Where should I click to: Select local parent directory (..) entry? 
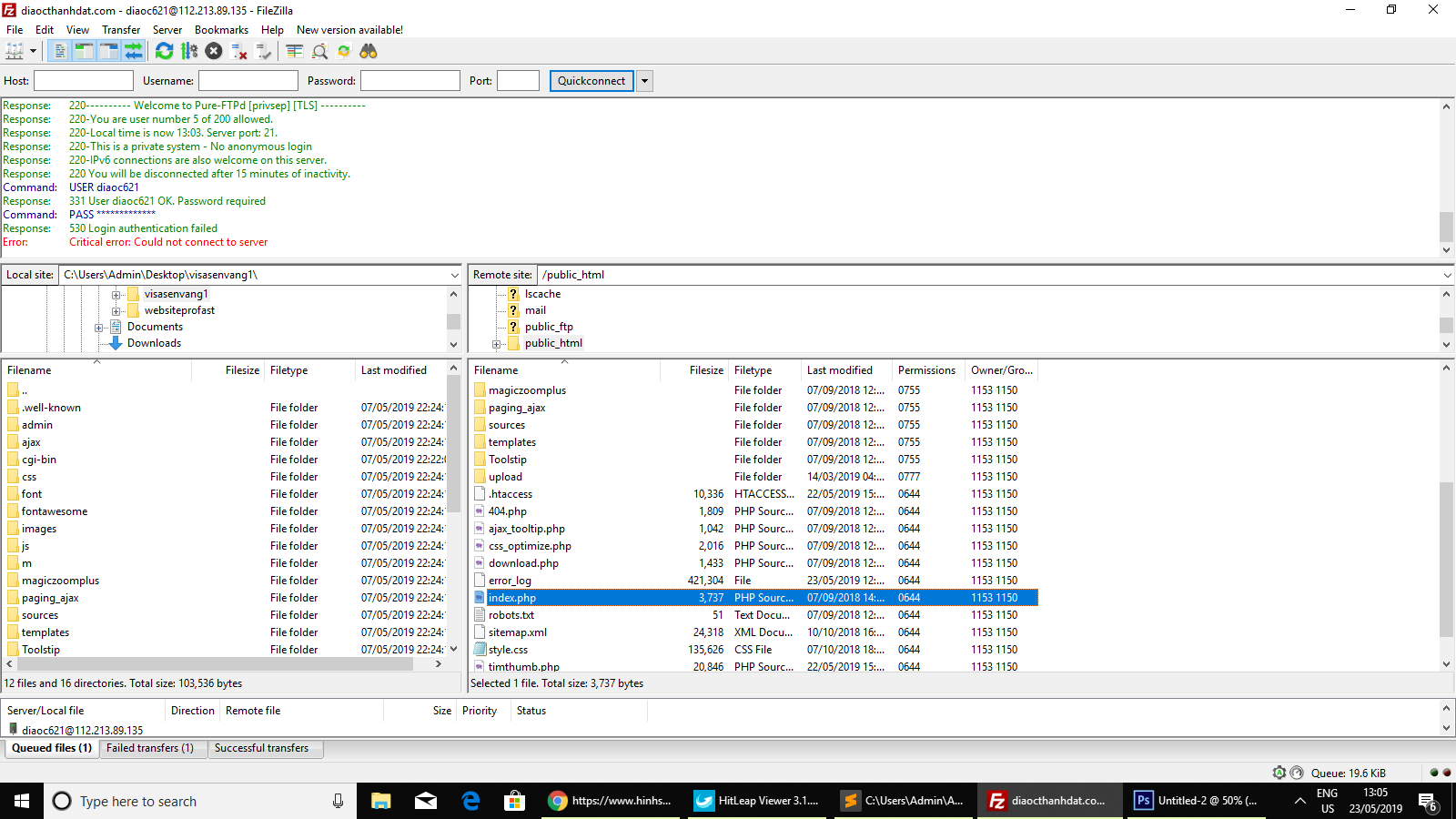(x=226, y=390)
